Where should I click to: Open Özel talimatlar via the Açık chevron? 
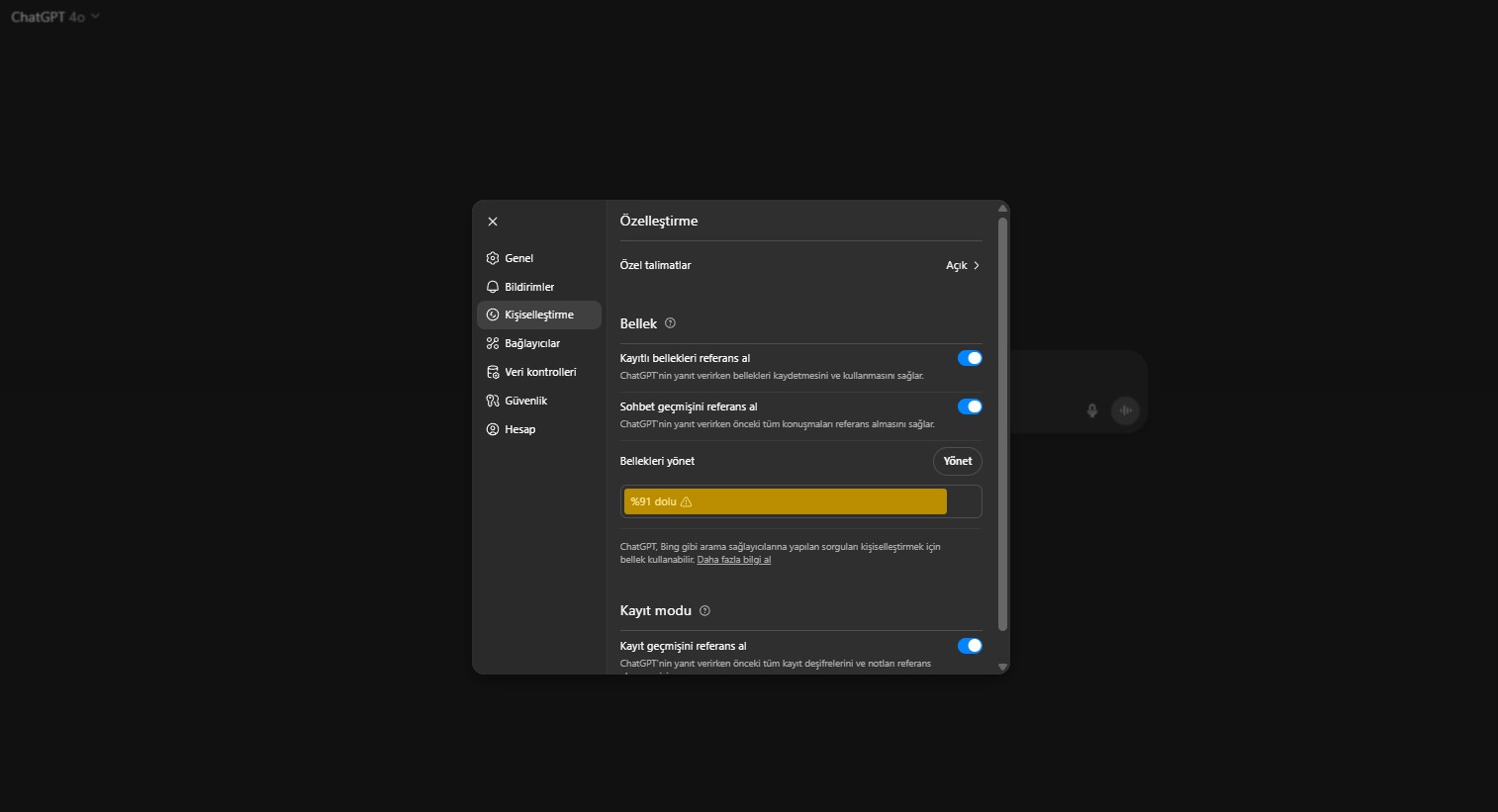(963, 265)
